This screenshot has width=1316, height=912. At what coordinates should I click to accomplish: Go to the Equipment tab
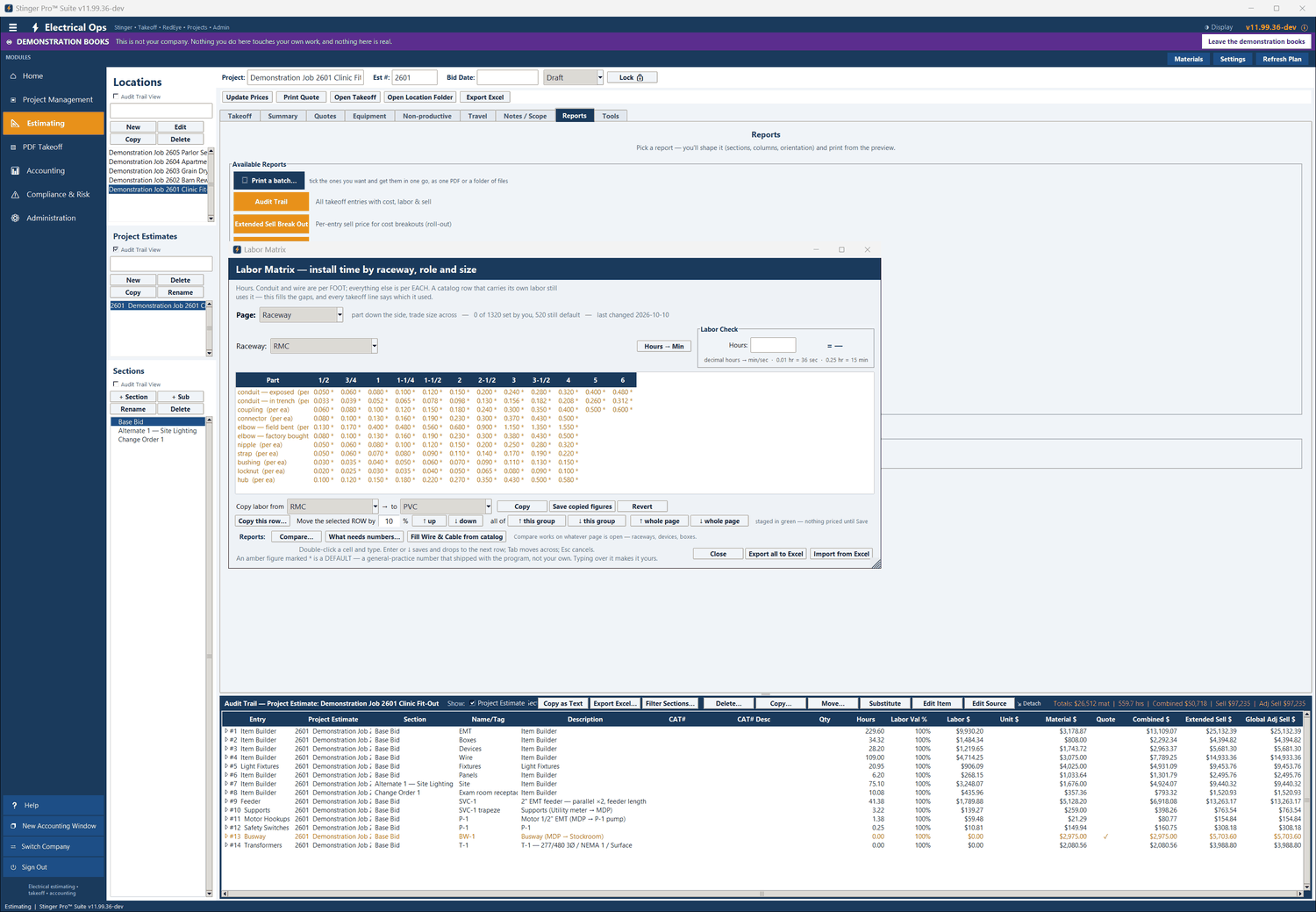[369, 116]
